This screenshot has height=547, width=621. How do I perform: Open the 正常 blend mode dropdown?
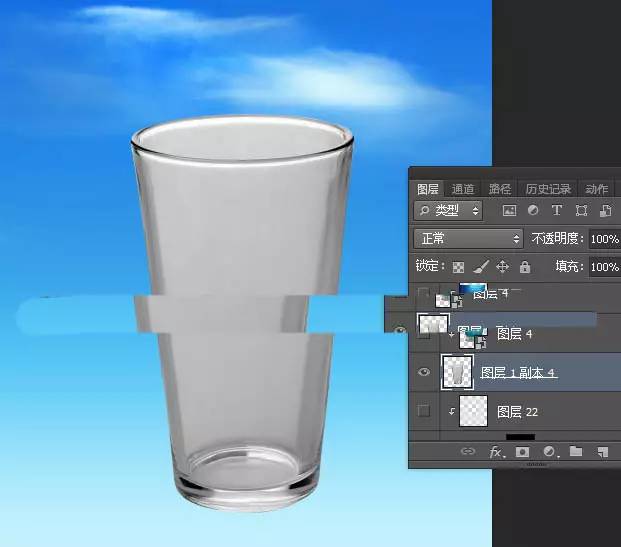[470, 239]
